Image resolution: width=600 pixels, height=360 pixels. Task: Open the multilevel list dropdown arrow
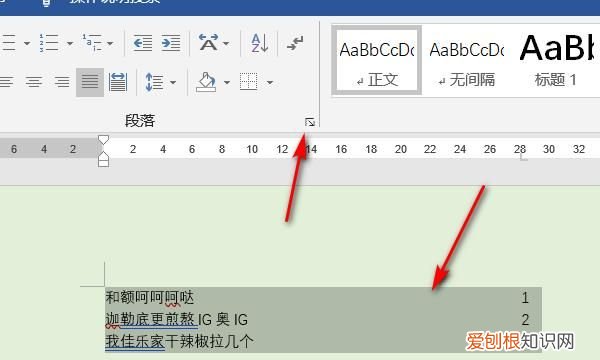110,43
